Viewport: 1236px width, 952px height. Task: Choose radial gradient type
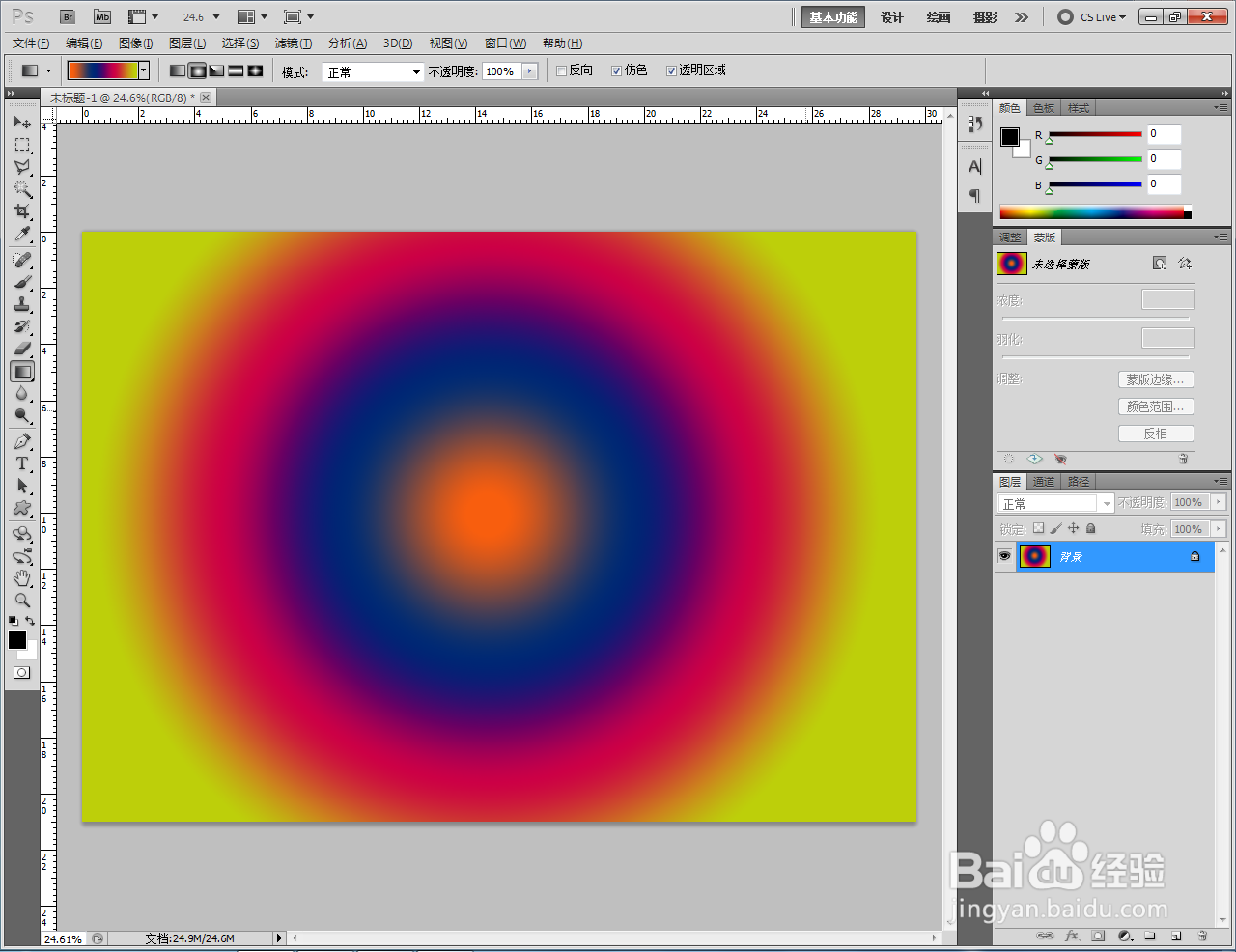point(197,71)
